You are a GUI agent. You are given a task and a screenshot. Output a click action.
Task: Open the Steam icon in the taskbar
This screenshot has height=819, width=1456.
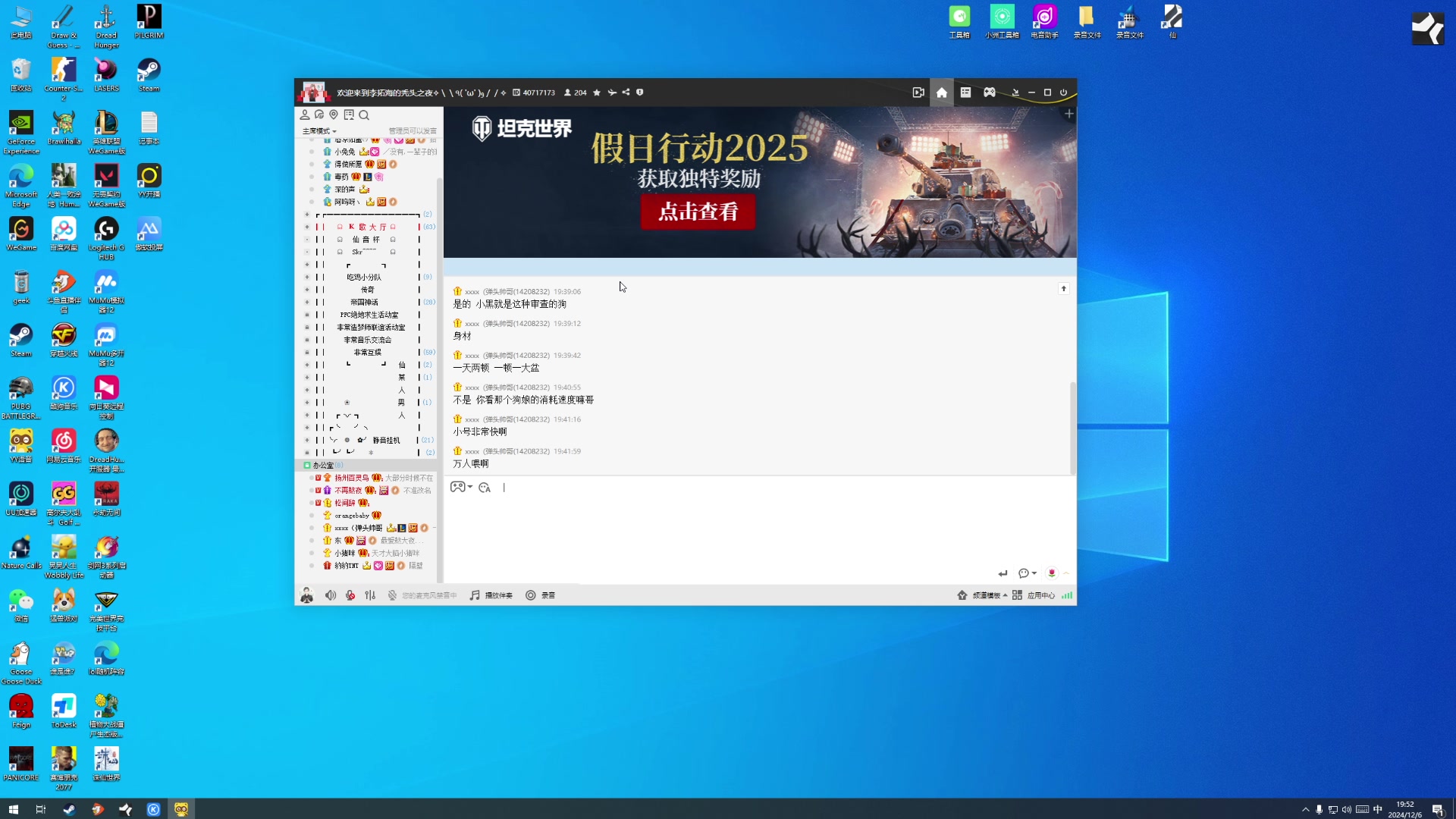pyautogui.click(x=69, y=809)
